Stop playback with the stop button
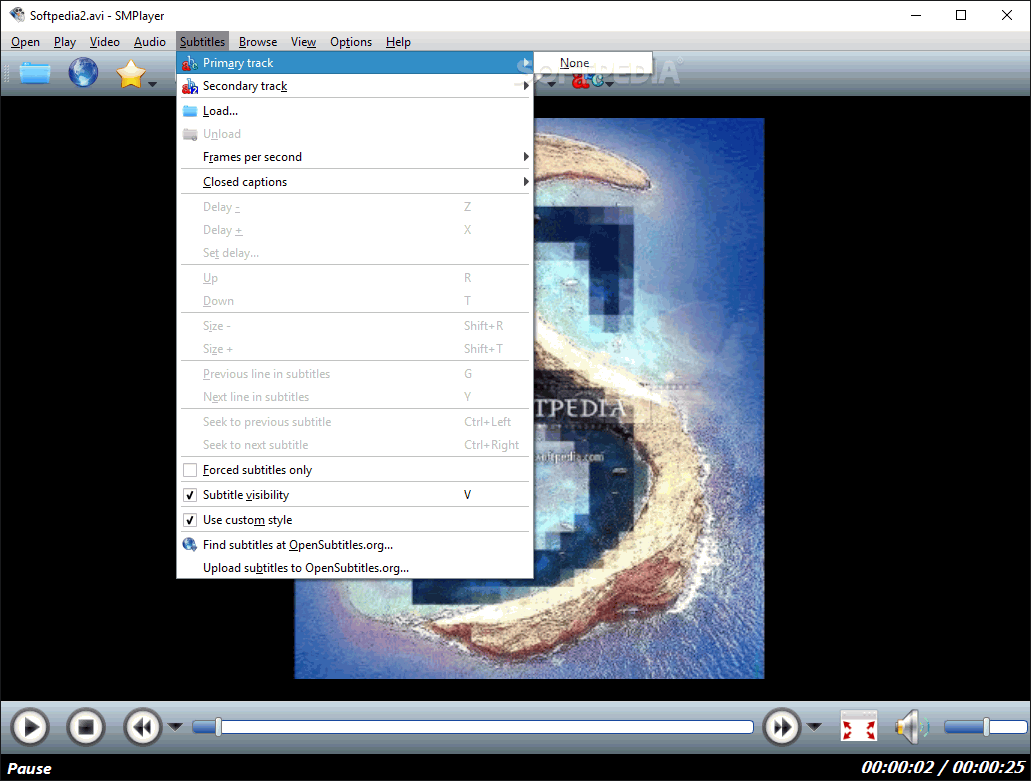 pos(86,727)
